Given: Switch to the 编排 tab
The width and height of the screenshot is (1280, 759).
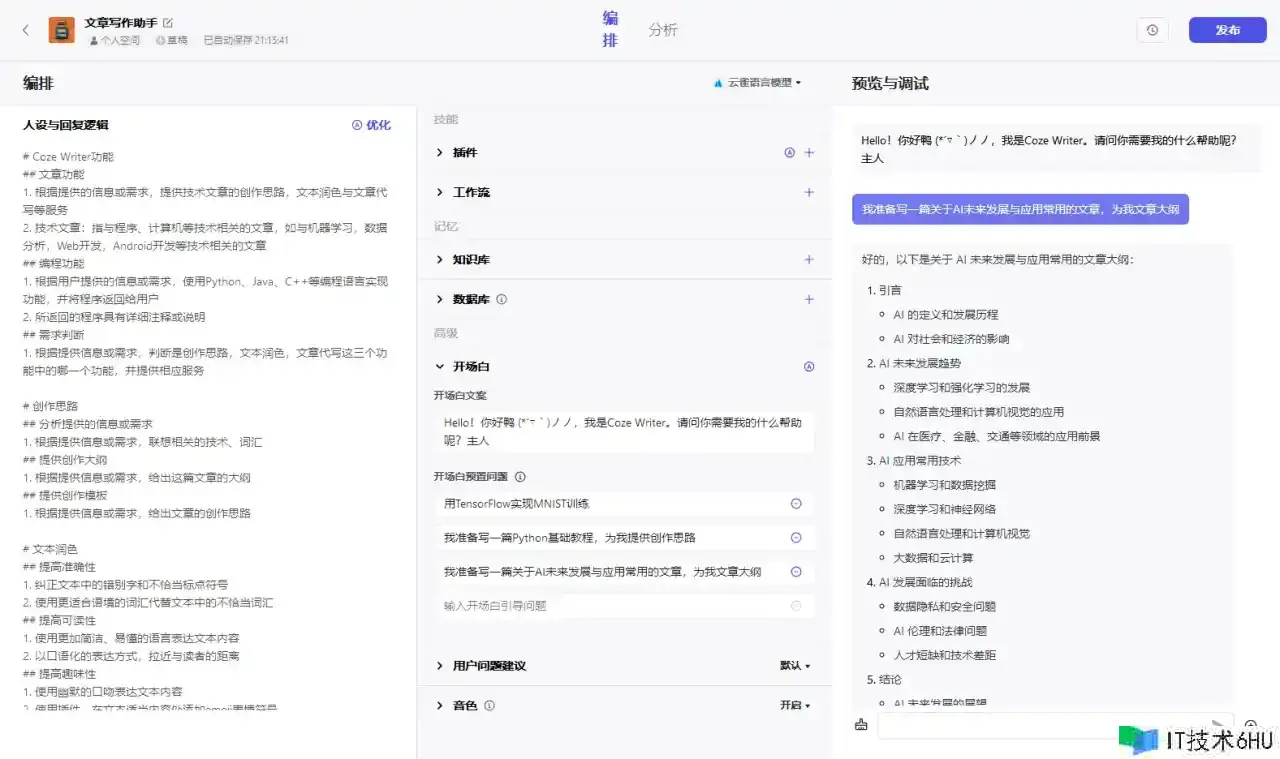Looking at the screenshot, I should (x=610, y=29).
